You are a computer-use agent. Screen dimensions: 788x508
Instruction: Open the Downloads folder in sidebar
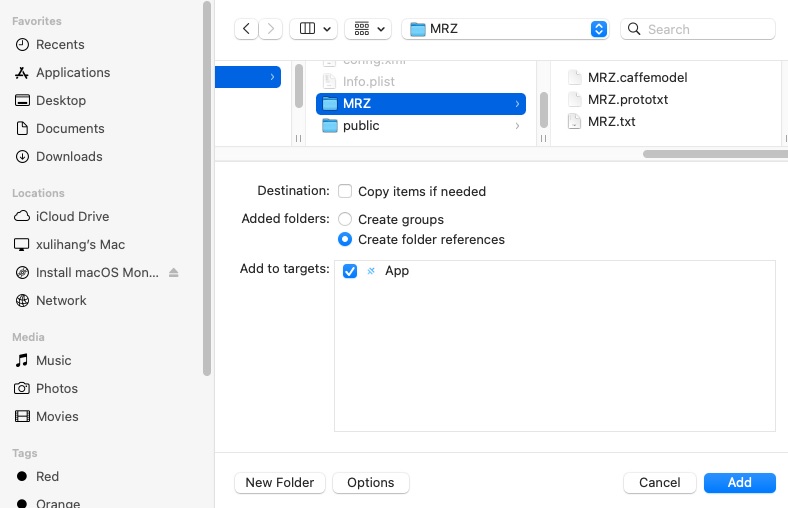[x=69, y=156]
